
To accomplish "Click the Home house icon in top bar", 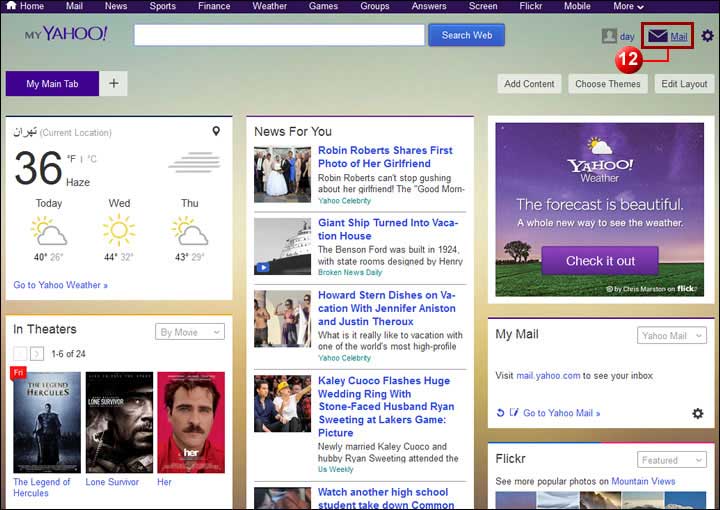I will tap(11, 6).
